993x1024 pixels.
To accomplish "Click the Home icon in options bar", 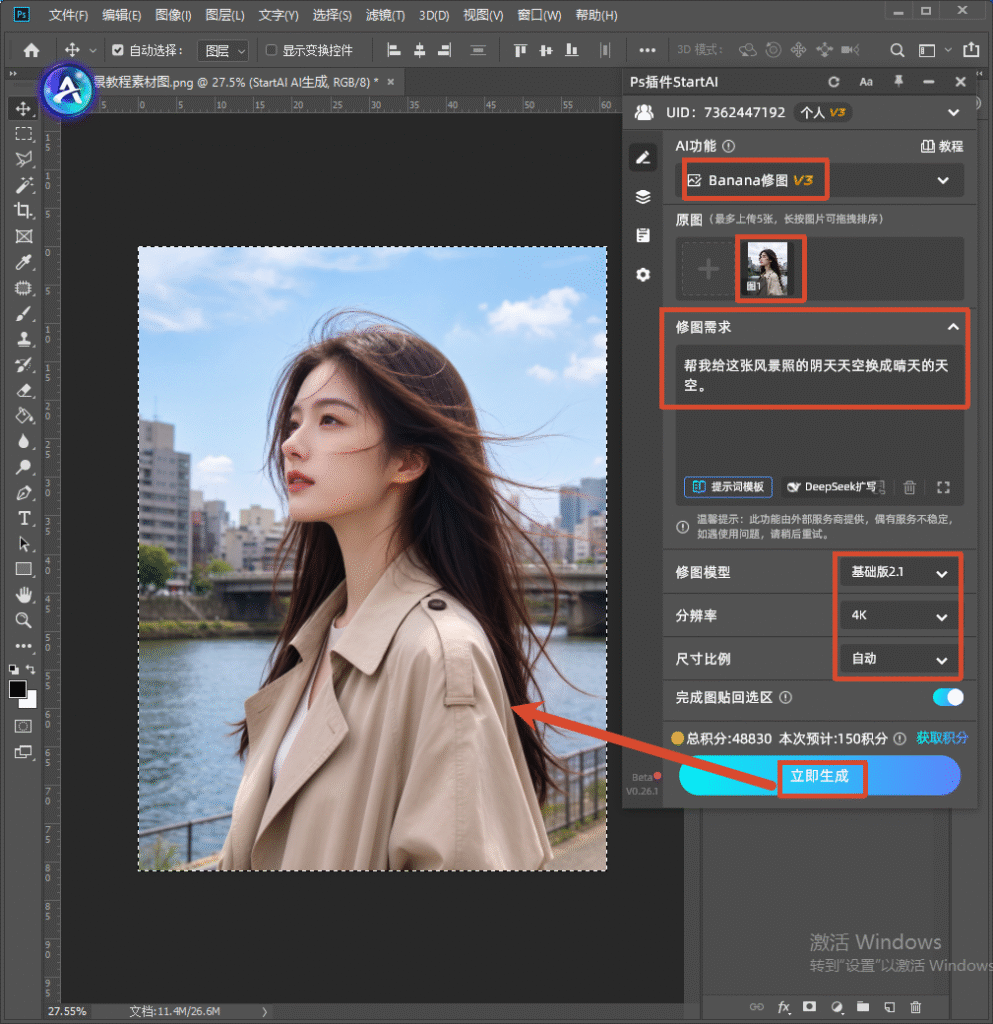I will [x=31, y=50].
